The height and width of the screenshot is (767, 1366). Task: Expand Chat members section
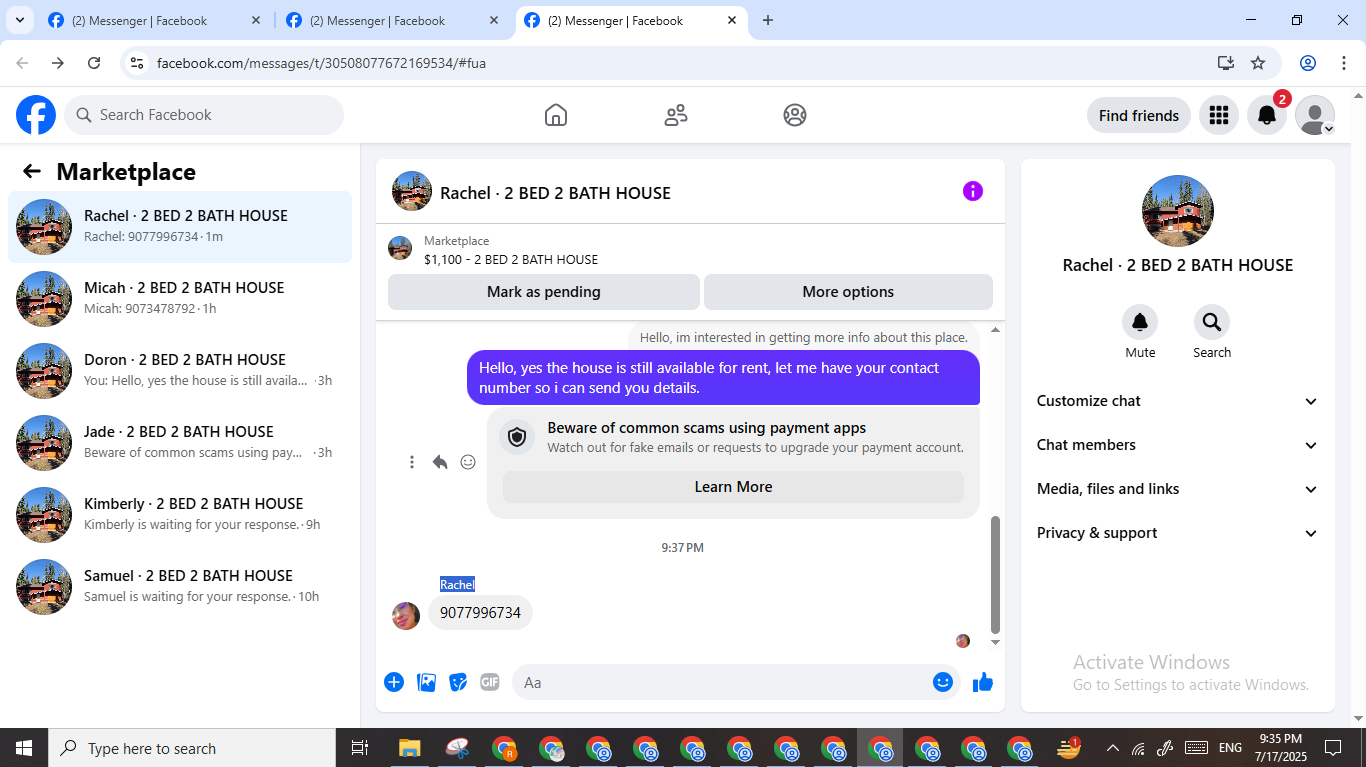(1178, 445)
